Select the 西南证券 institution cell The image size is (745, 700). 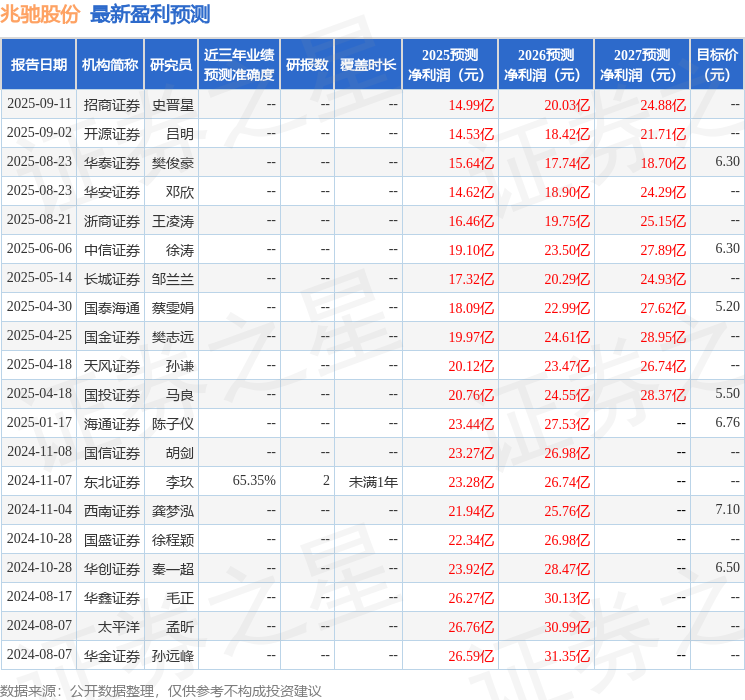(112, 511)
